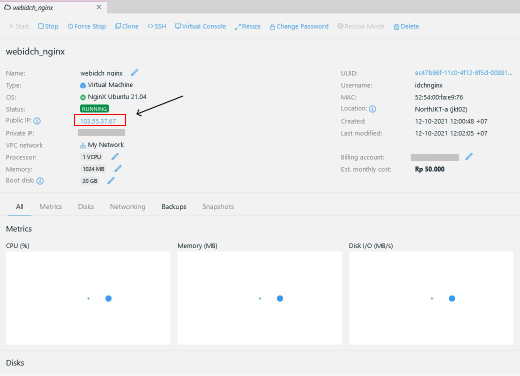Edit Processor vCPU pencil icon

(x=115, y=156)
